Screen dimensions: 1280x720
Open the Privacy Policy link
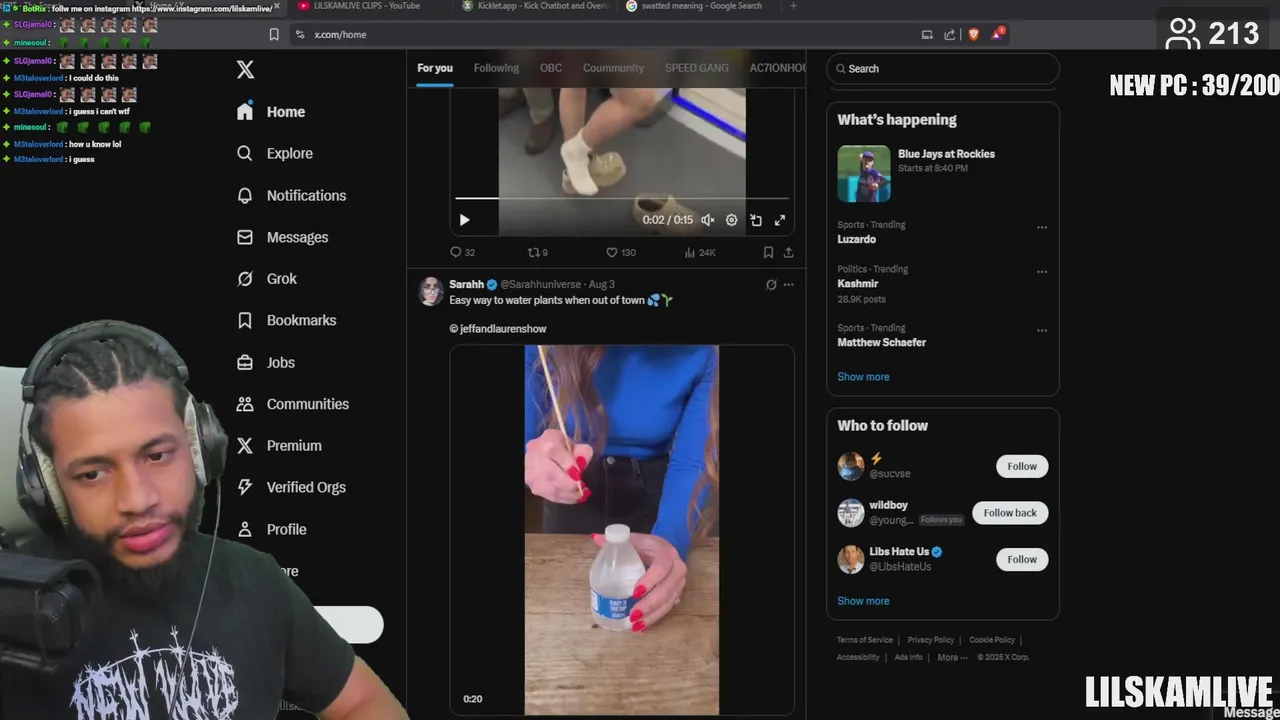coord(930,640)
